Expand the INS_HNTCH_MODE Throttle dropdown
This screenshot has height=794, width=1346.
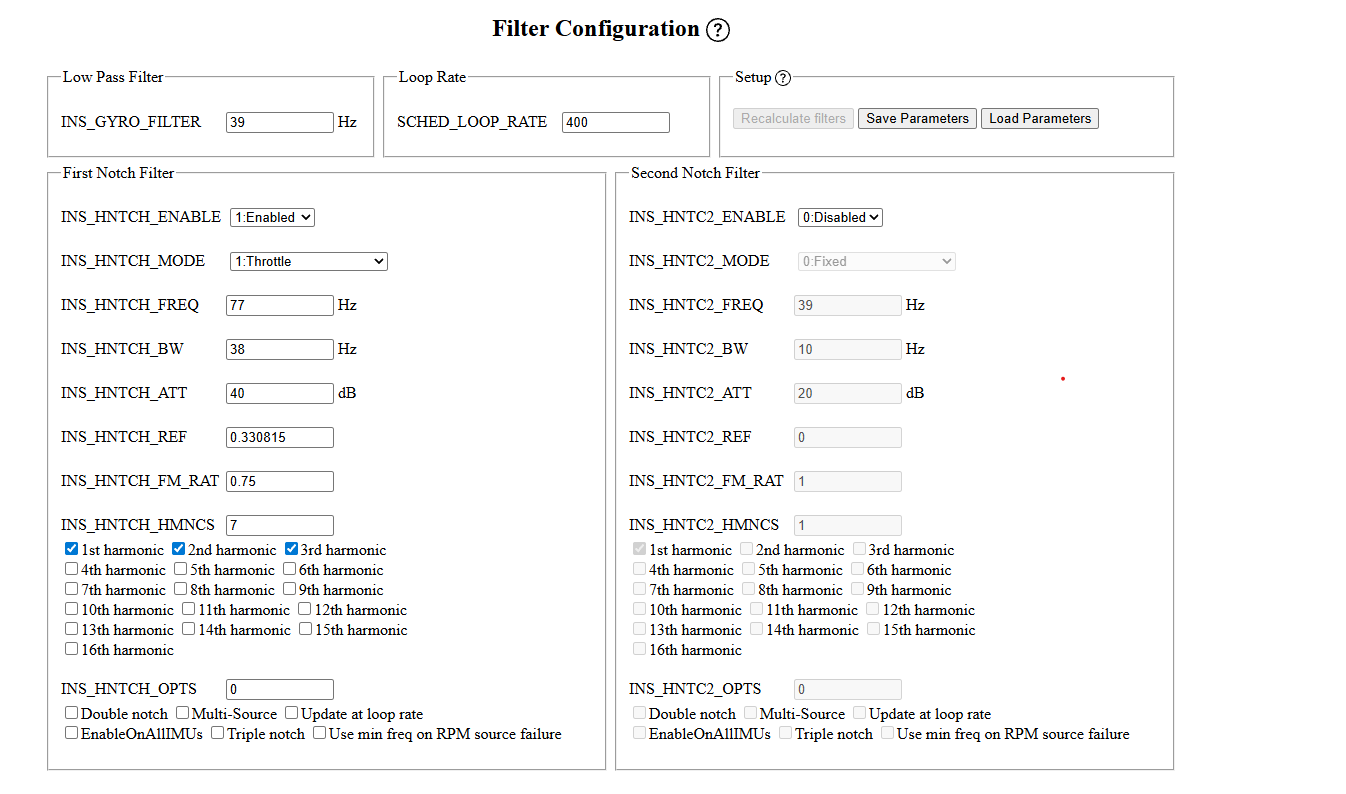[x=308, y=261]
